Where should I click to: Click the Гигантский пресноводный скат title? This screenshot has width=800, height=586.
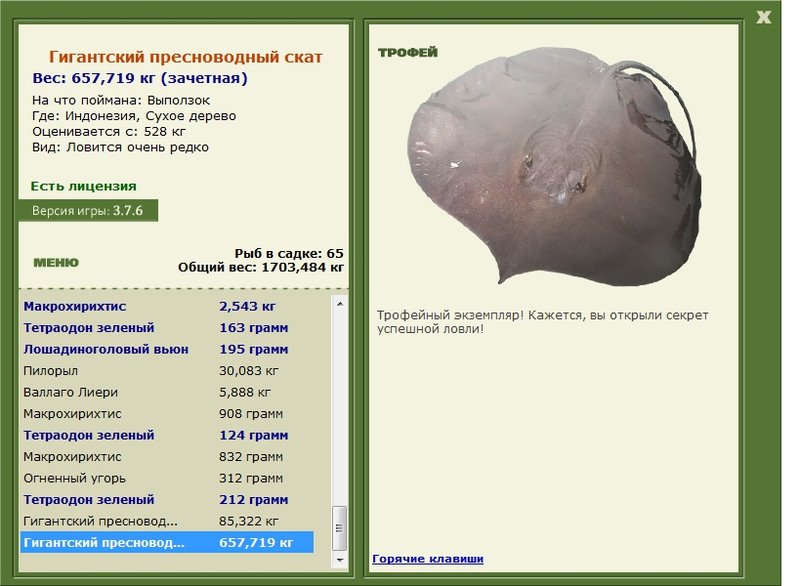click(x=186, y=57)
